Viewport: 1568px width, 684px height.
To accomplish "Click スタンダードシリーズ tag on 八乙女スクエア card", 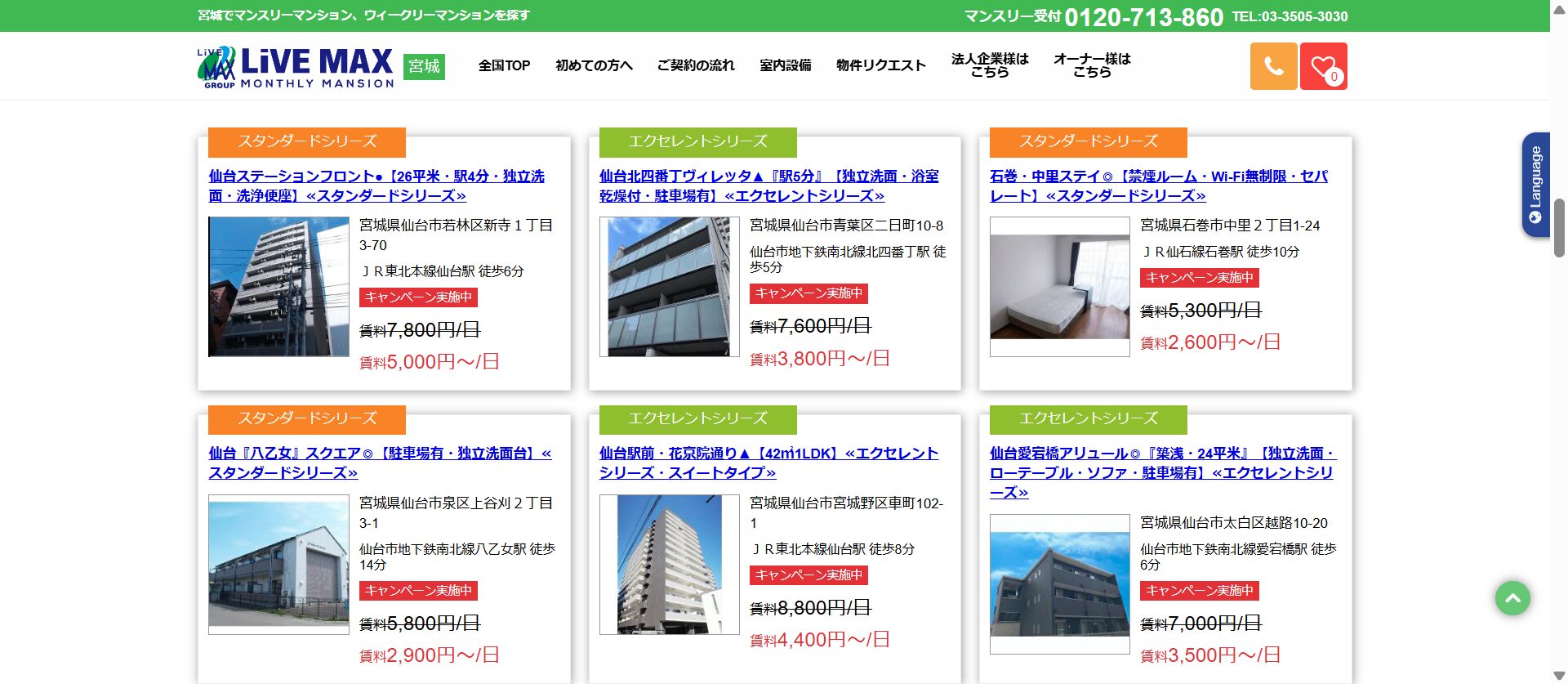I will click(307, 419).
